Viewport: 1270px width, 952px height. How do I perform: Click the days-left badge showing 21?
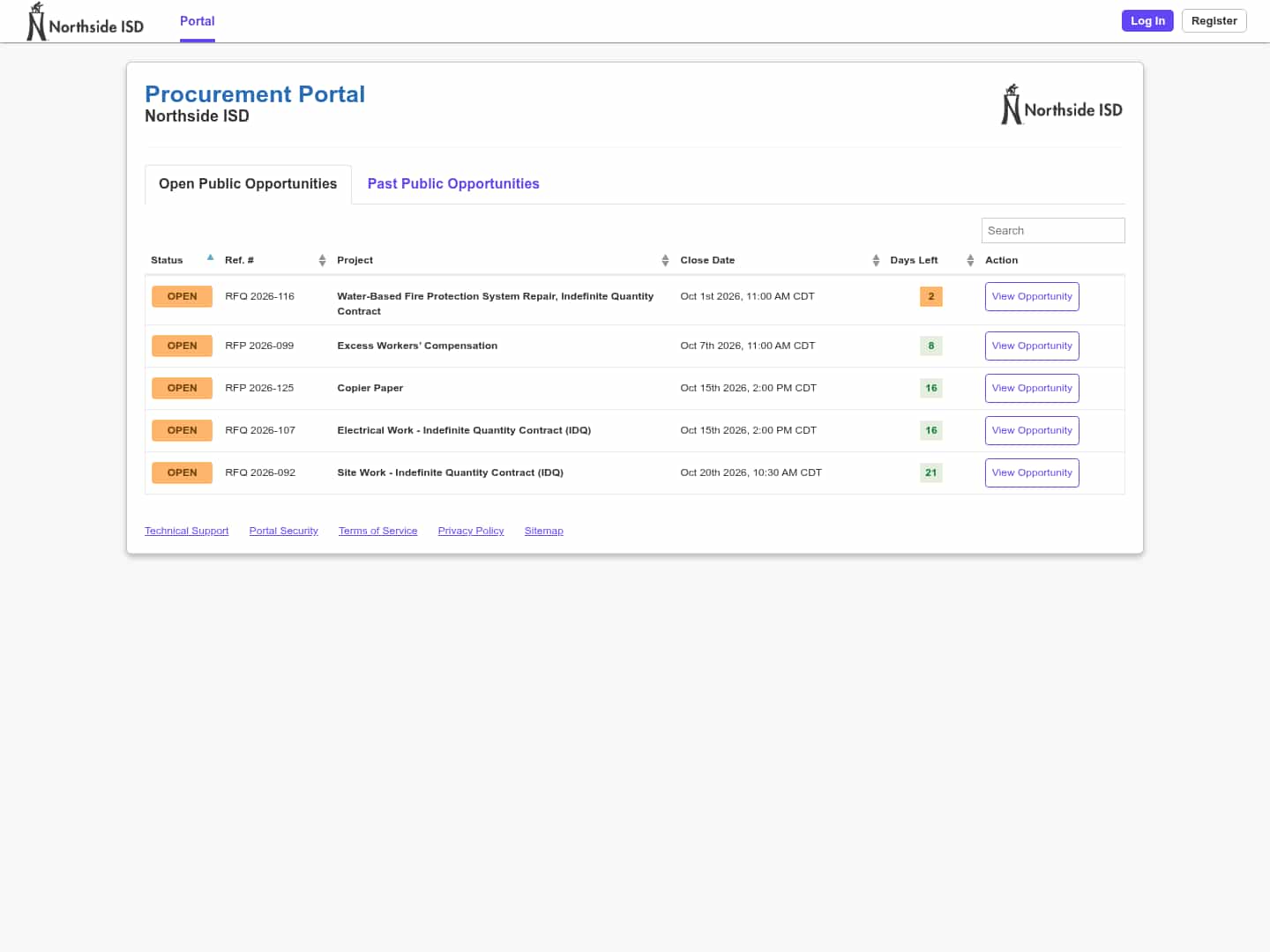pyautogui.click(x=930, y=473)
